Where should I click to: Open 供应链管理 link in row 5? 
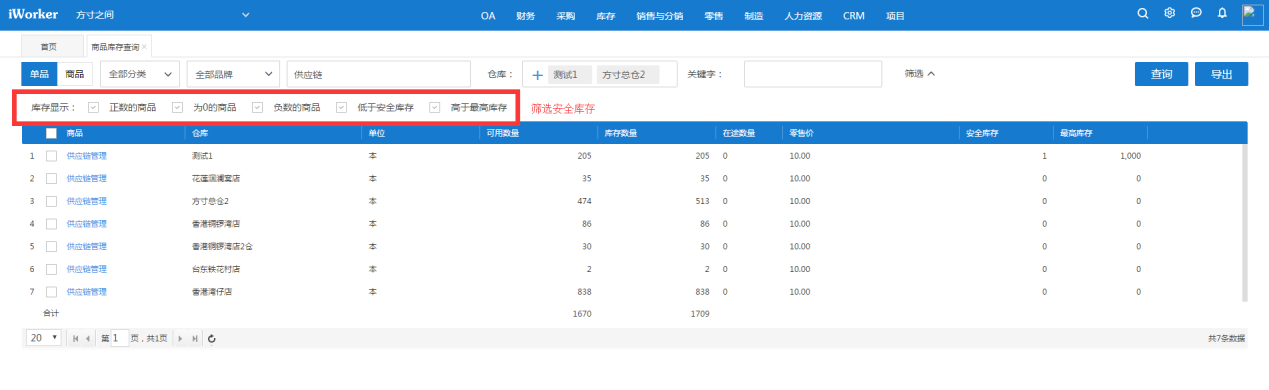click(x=86, y=246)
